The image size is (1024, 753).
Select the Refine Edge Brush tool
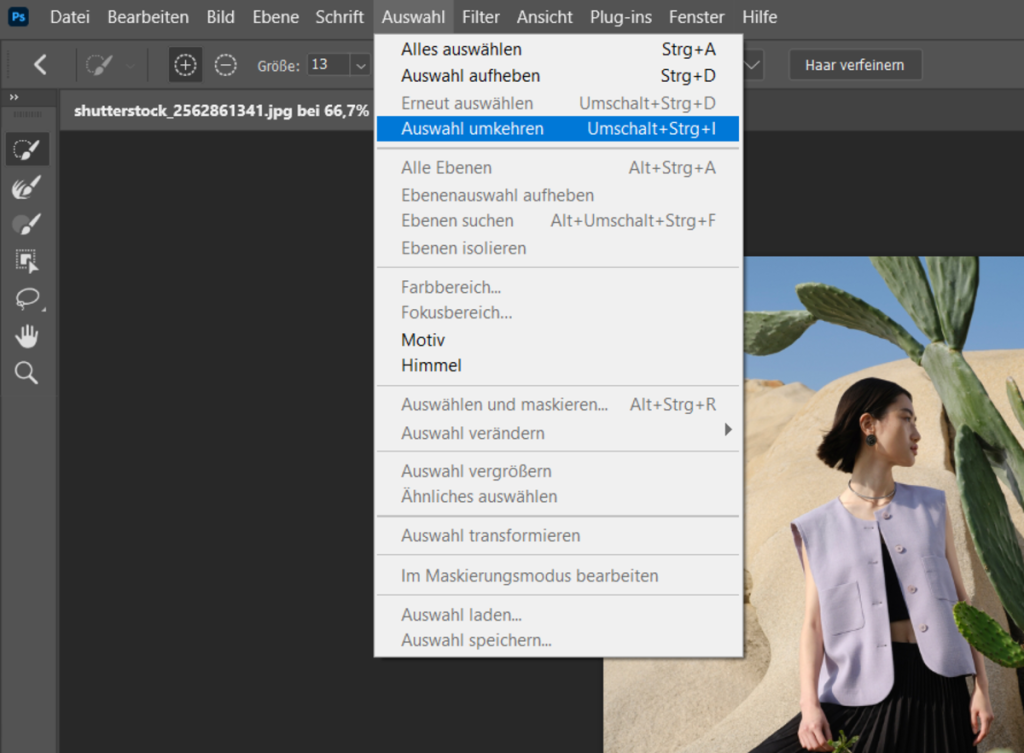point(27,186)
